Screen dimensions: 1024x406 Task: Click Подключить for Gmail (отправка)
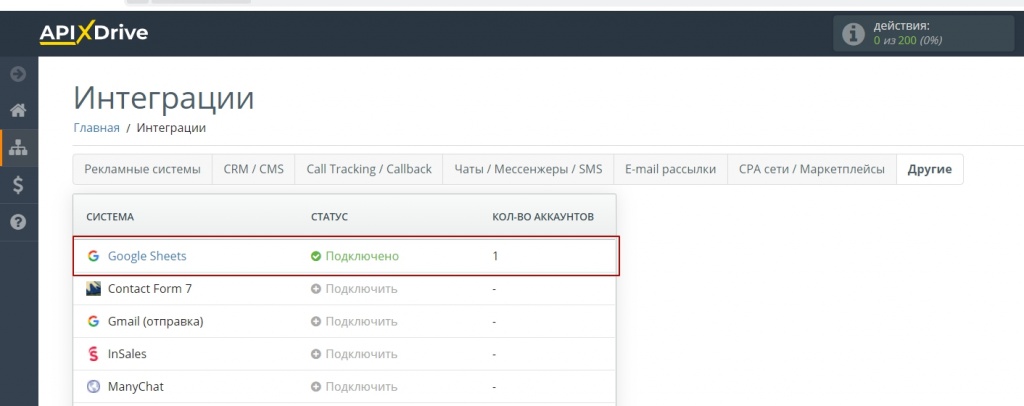361,321
